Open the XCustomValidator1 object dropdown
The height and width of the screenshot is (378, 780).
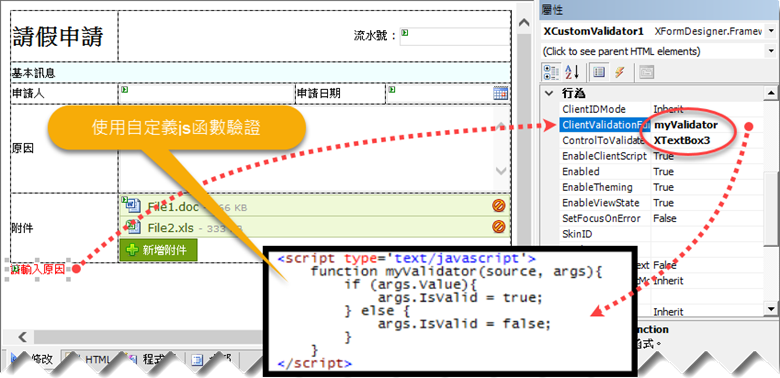(x=771, y=31)
